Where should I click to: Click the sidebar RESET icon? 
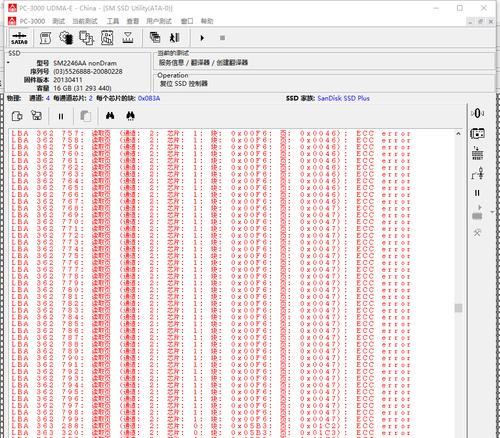click(x=477, y=153)
